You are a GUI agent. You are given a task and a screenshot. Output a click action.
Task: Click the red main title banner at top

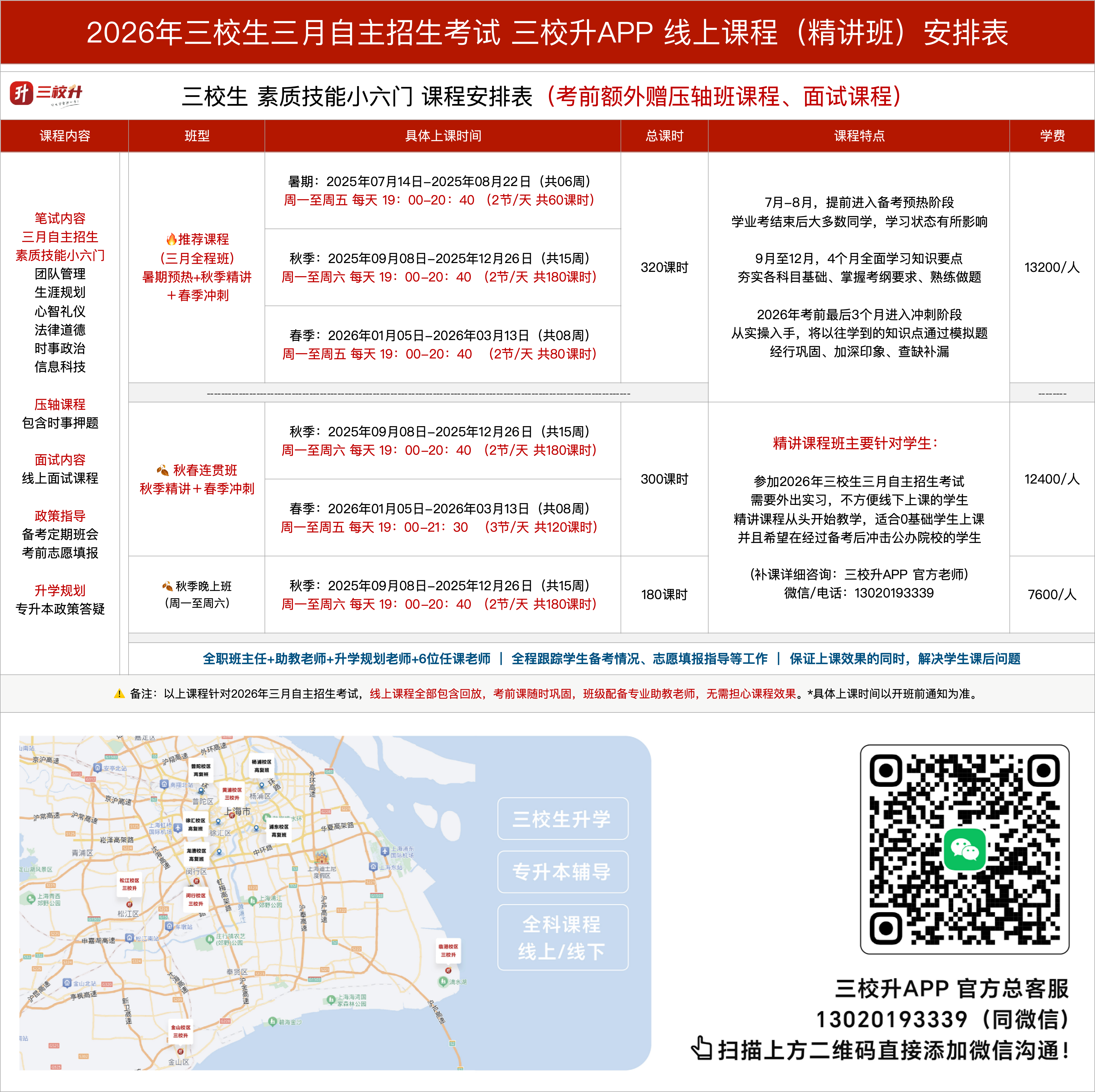547,32
